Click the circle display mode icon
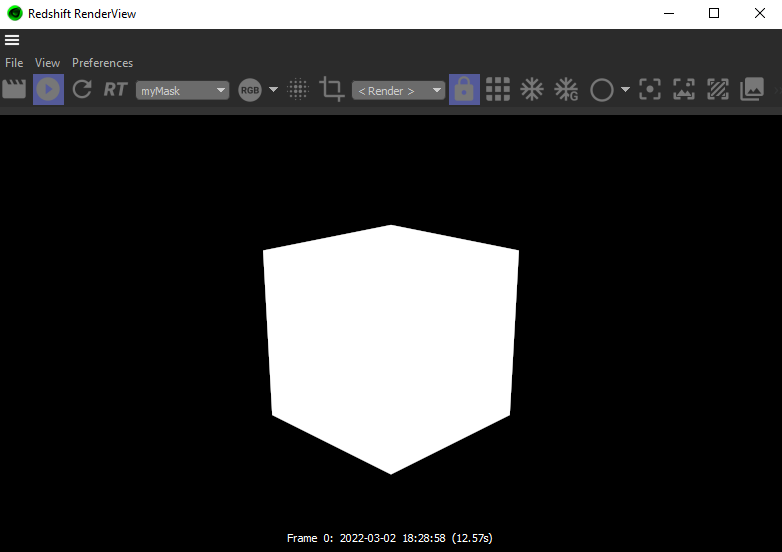The height and width of the screenshot is (552, 782). 601,91
